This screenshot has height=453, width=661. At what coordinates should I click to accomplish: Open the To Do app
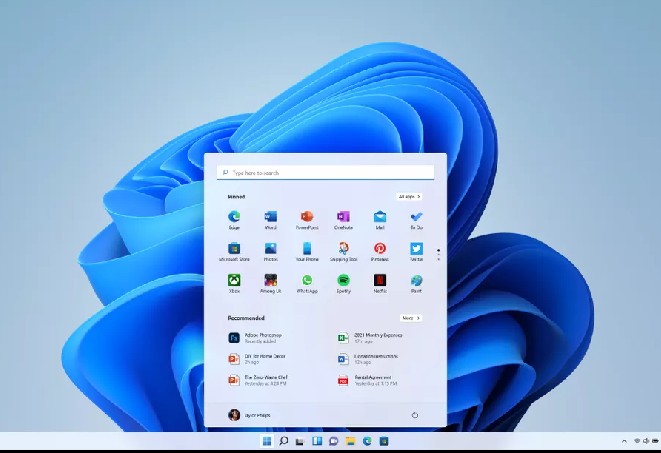pyautogui.click(x=416, y=220)
